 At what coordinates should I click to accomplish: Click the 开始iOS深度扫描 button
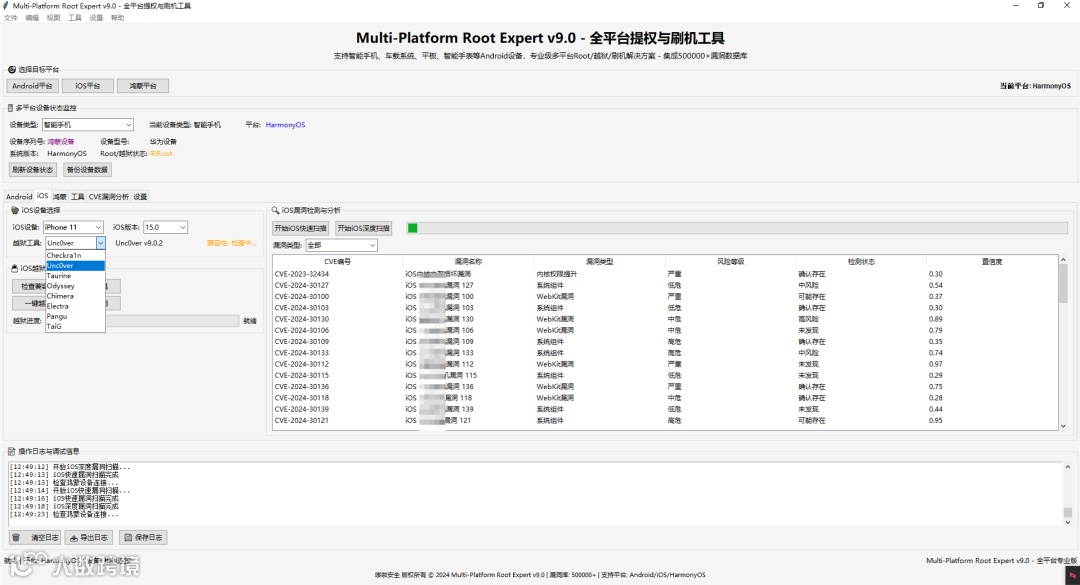pyautogui.click(x=364, y=228)
